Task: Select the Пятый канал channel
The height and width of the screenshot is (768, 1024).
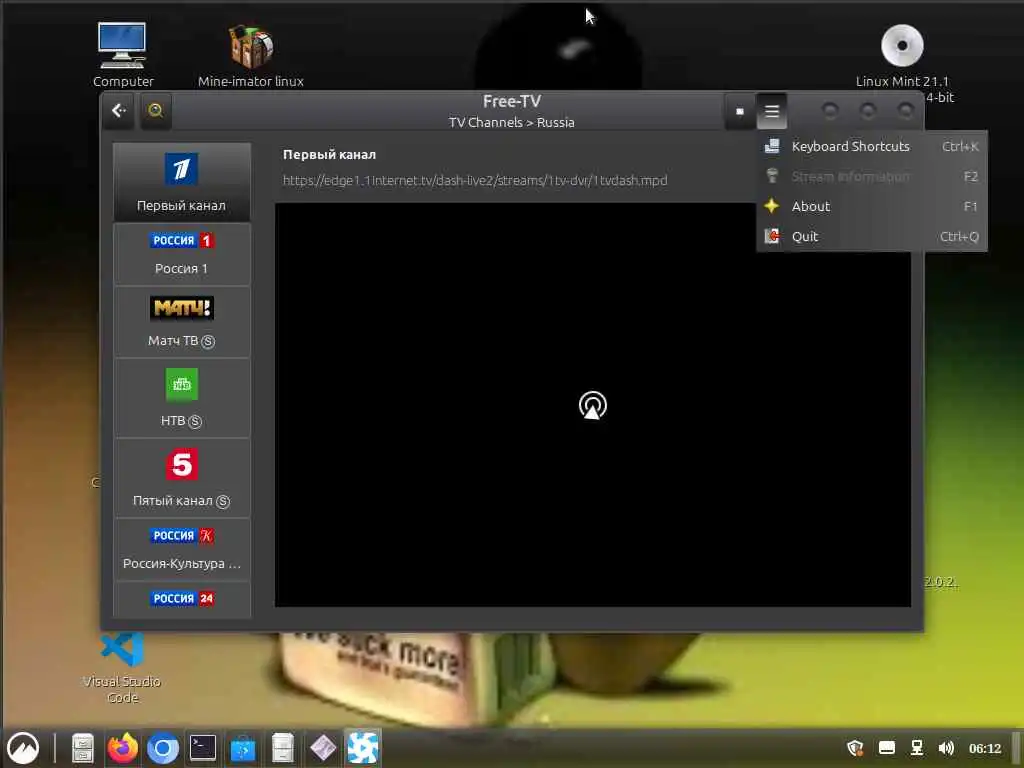Action: coord(182,478)
